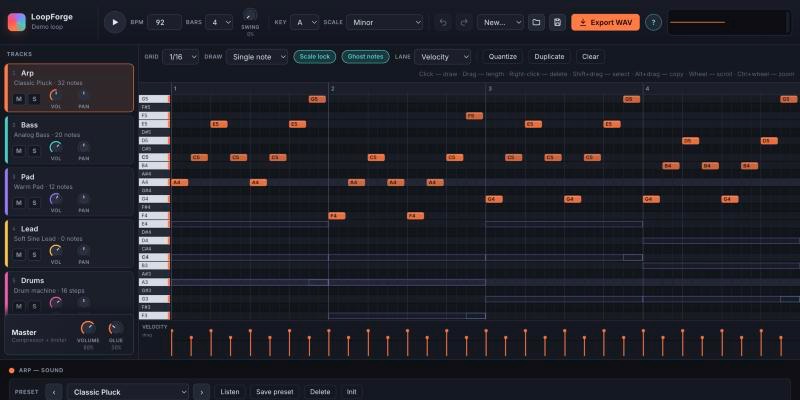The height and width of the screenshot is (400, 800).
Task: Select the Drums track
Action: [69, 293]
